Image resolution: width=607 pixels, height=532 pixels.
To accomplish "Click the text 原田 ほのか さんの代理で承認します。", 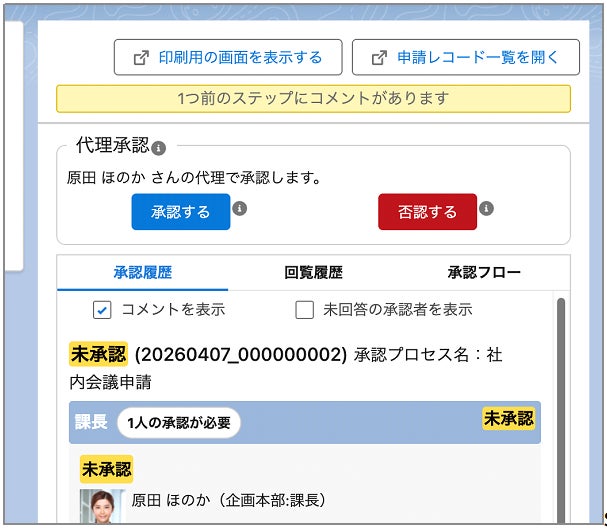I will [x=194, y=178].
